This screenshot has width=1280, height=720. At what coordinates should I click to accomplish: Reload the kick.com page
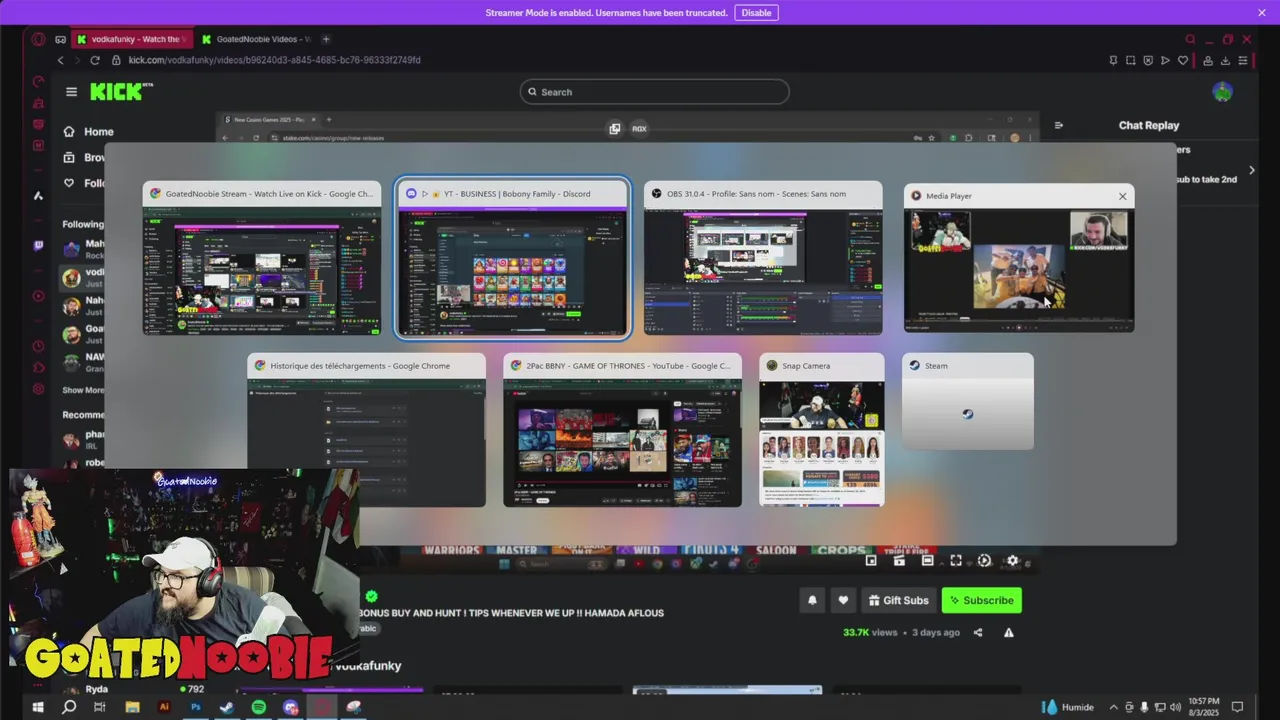[x=96, y=60]
